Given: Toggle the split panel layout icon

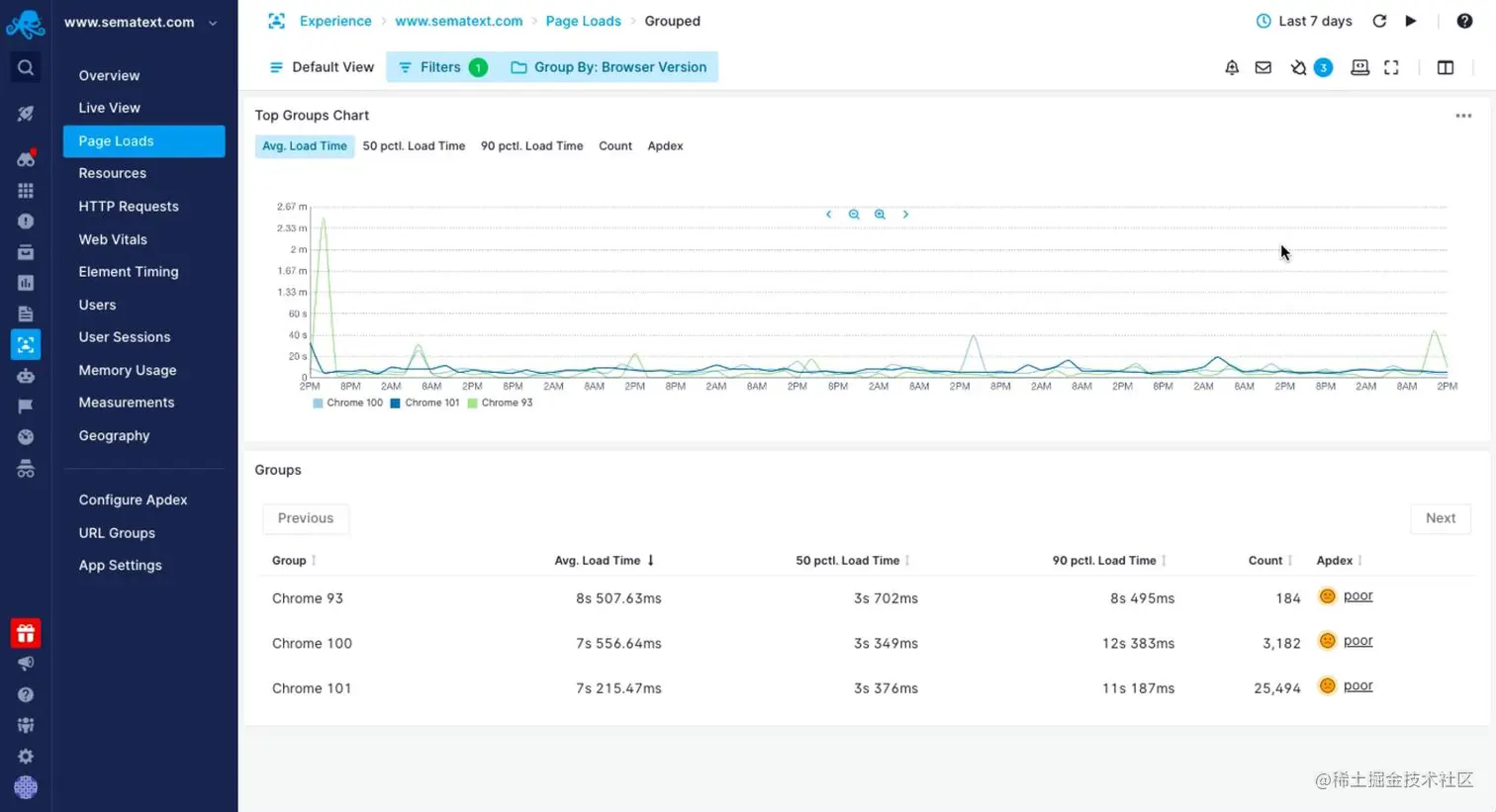Looking at the screenshot, I should tap(1446, 67).
